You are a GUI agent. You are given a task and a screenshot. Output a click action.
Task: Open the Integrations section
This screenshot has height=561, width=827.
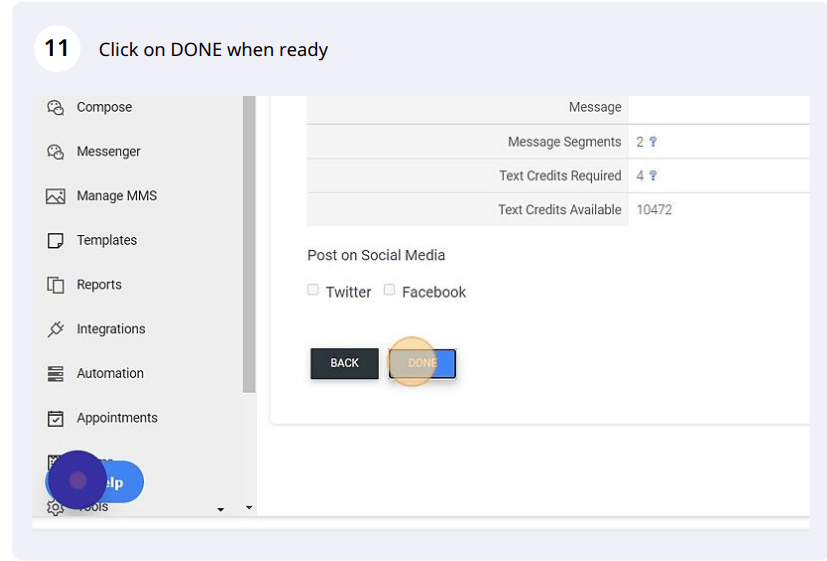coord(111,329)
